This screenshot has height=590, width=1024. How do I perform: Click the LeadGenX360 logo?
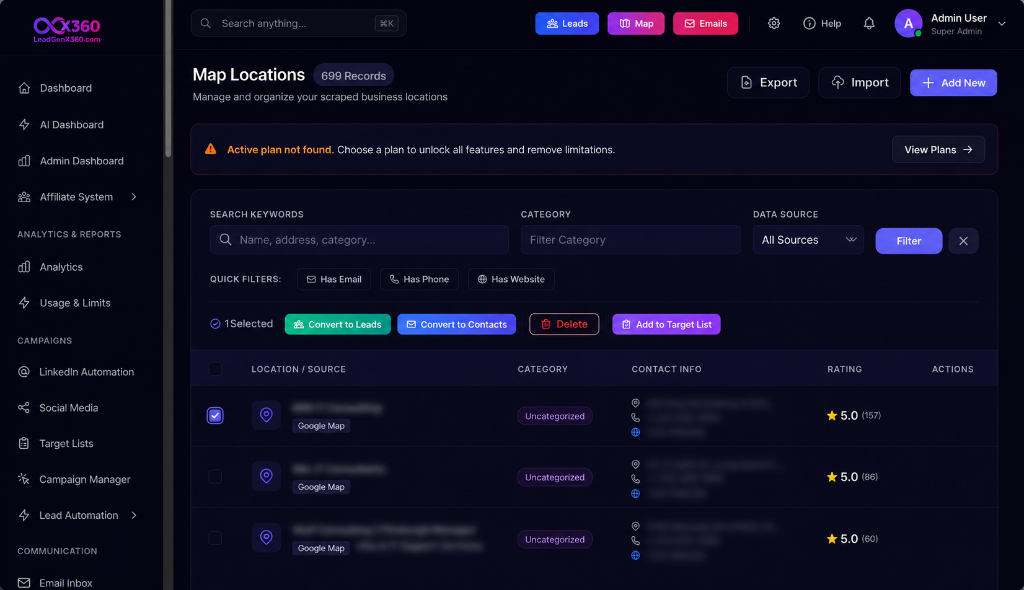click(67, 29)
